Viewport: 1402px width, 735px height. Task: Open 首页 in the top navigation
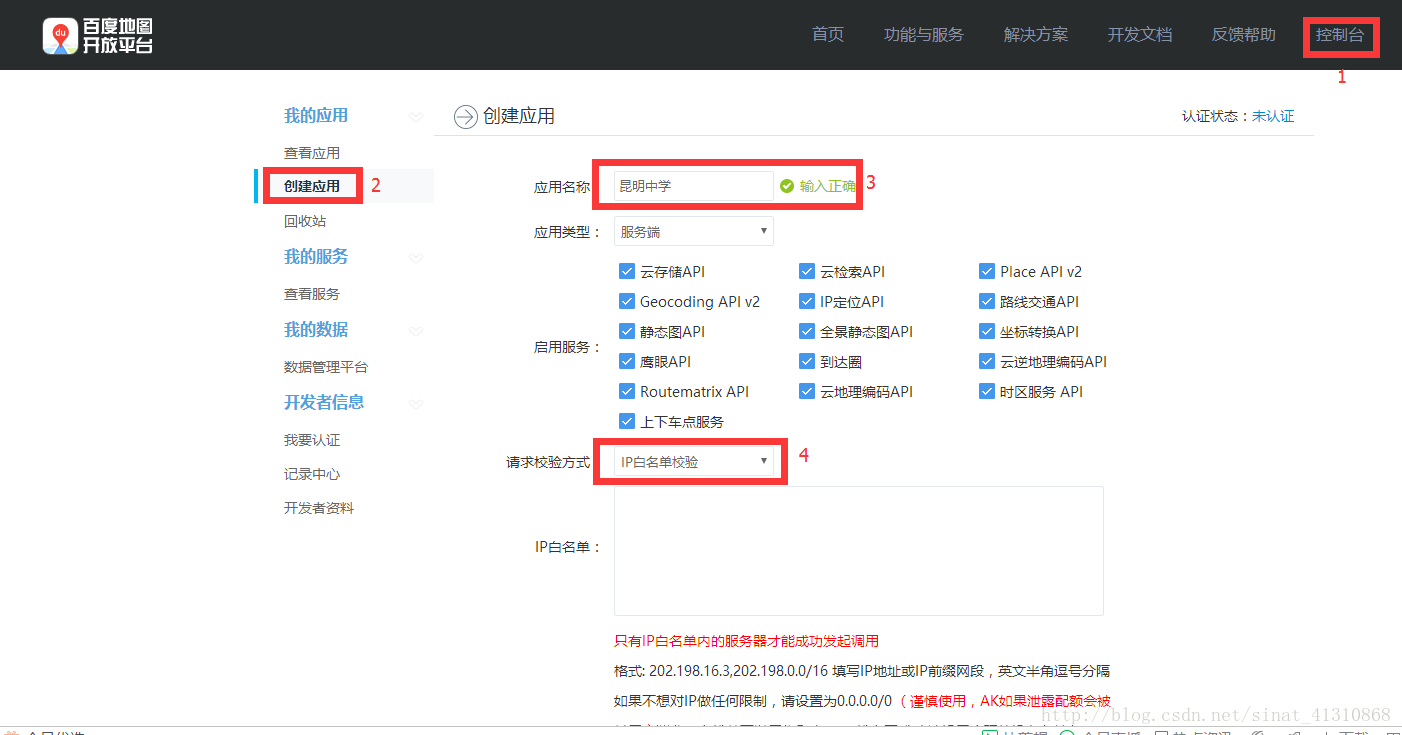click(x=828, y=35)
